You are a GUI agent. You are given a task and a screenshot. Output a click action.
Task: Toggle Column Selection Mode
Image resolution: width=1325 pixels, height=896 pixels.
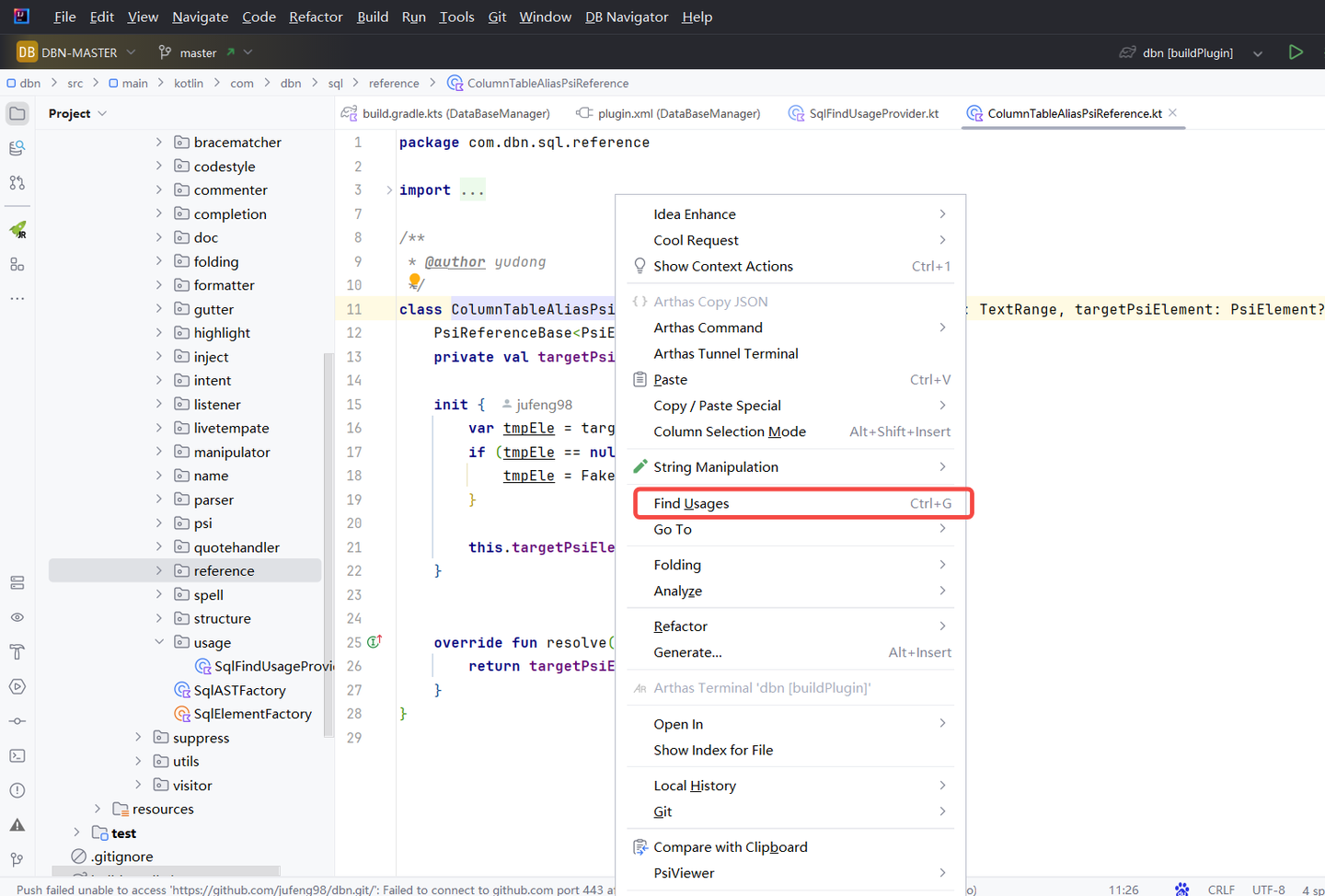(x=729, y=431)
